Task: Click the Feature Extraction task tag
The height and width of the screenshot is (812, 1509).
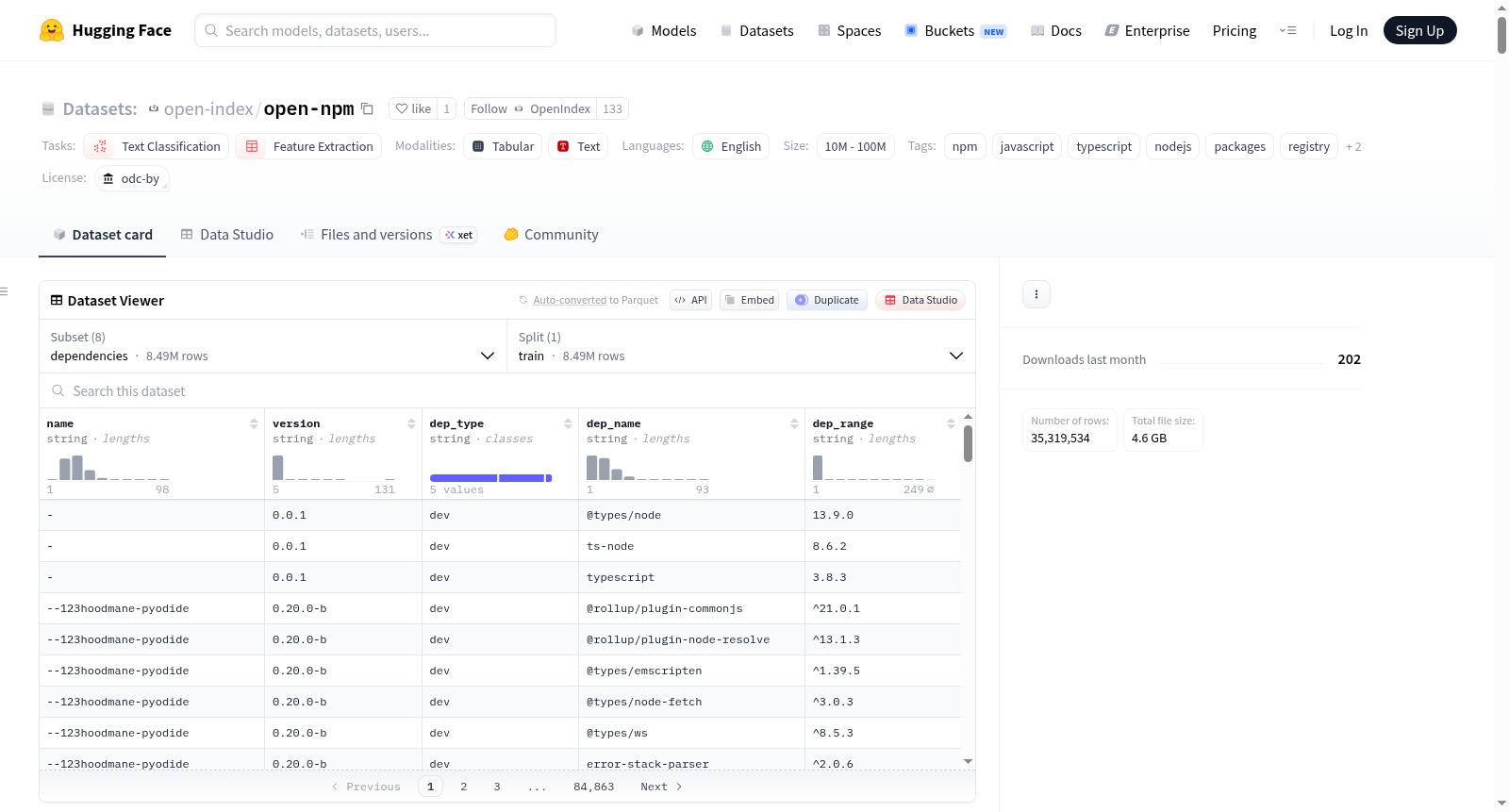Action: (x=308, y=146)
